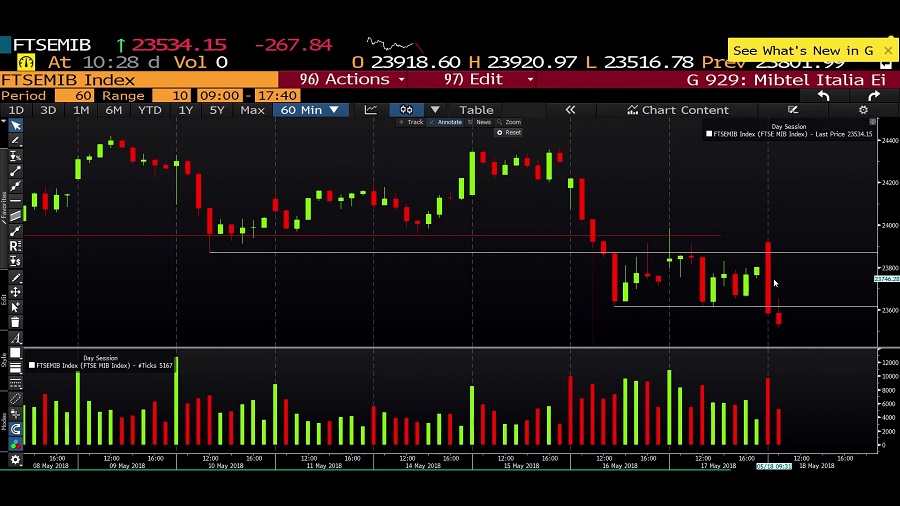Close the See What's New banner

click(888, 50)
